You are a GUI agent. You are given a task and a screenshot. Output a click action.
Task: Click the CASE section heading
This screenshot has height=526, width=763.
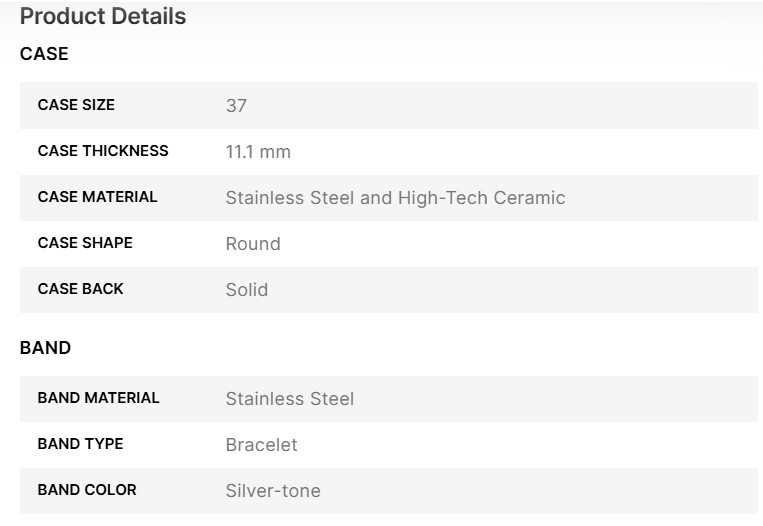pos(44,54)
